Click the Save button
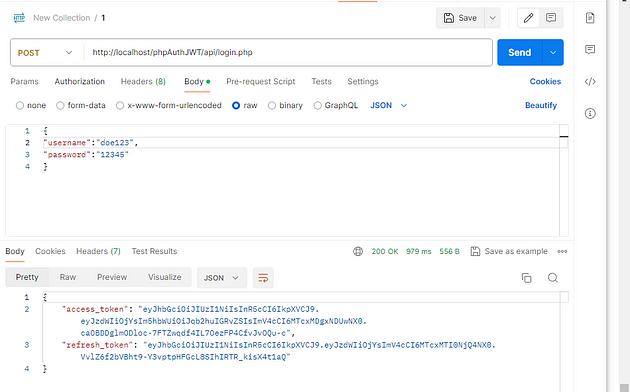Screen dimensions: 630x392 click(x=460, y=18)
